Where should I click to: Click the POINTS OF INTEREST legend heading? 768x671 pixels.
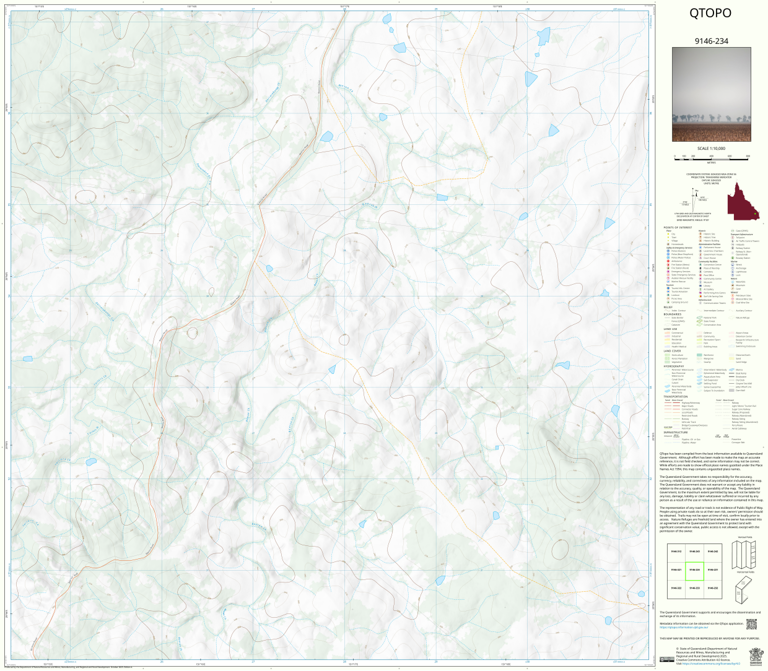tap(678, 228)
